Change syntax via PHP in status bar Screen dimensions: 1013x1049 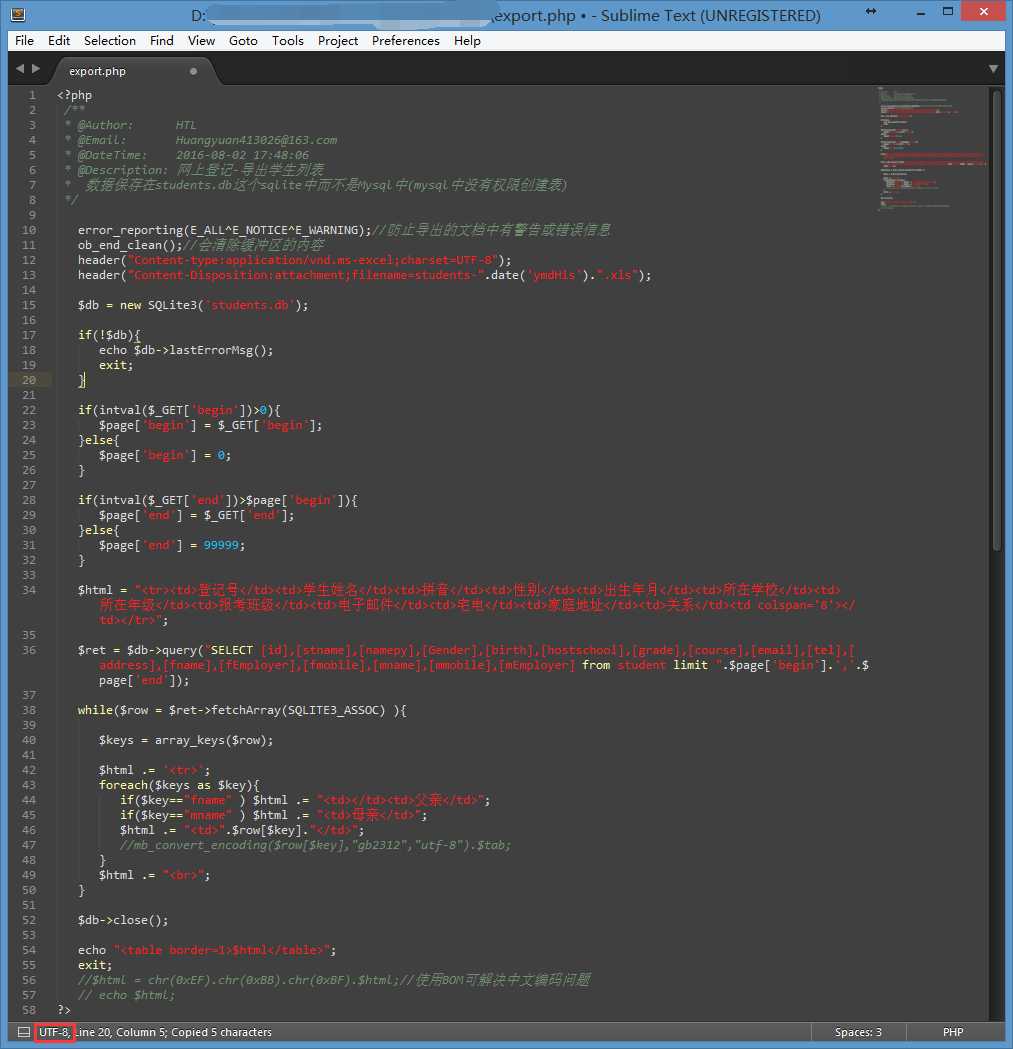coord(953,1032)
